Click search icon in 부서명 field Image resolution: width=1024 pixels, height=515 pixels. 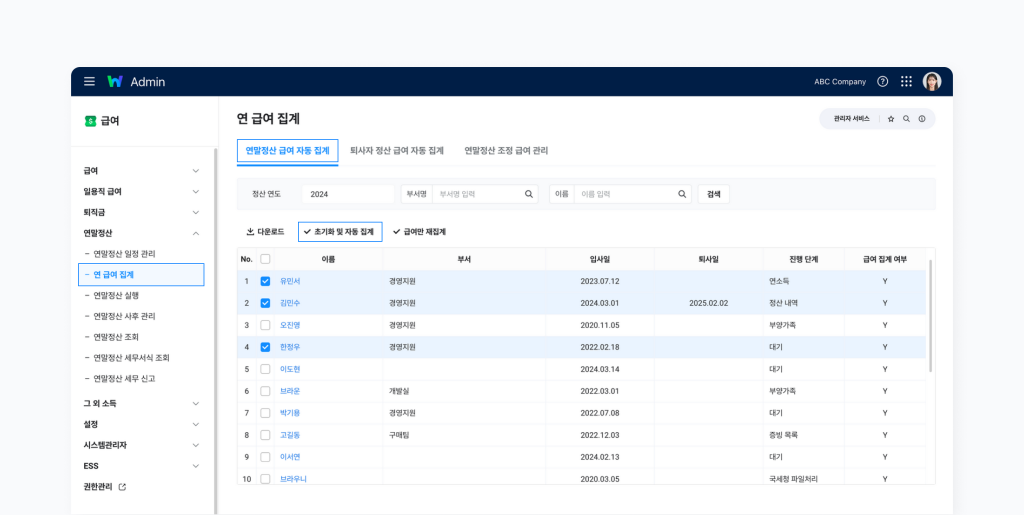coord(529,194)
